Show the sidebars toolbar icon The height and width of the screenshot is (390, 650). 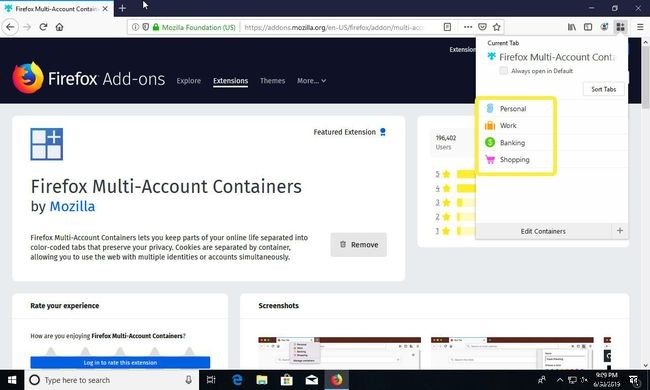pyautogui.click(x=588, y=27)
